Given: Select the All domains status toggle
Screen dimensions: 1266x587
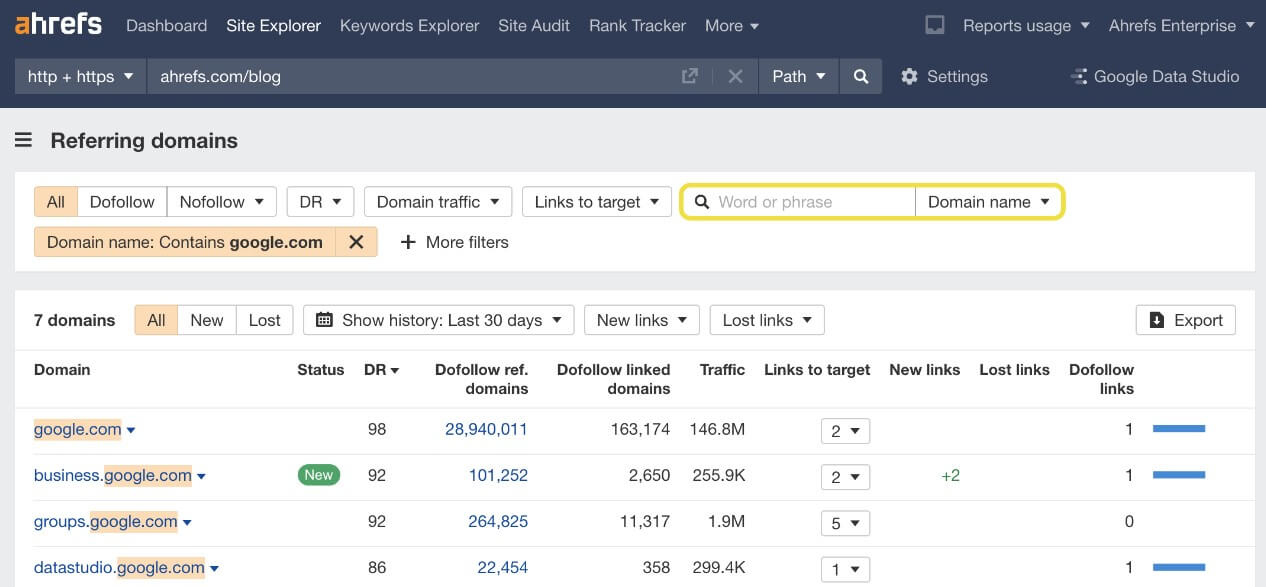Looking at the screenshot, I should [x=156, y=320].
